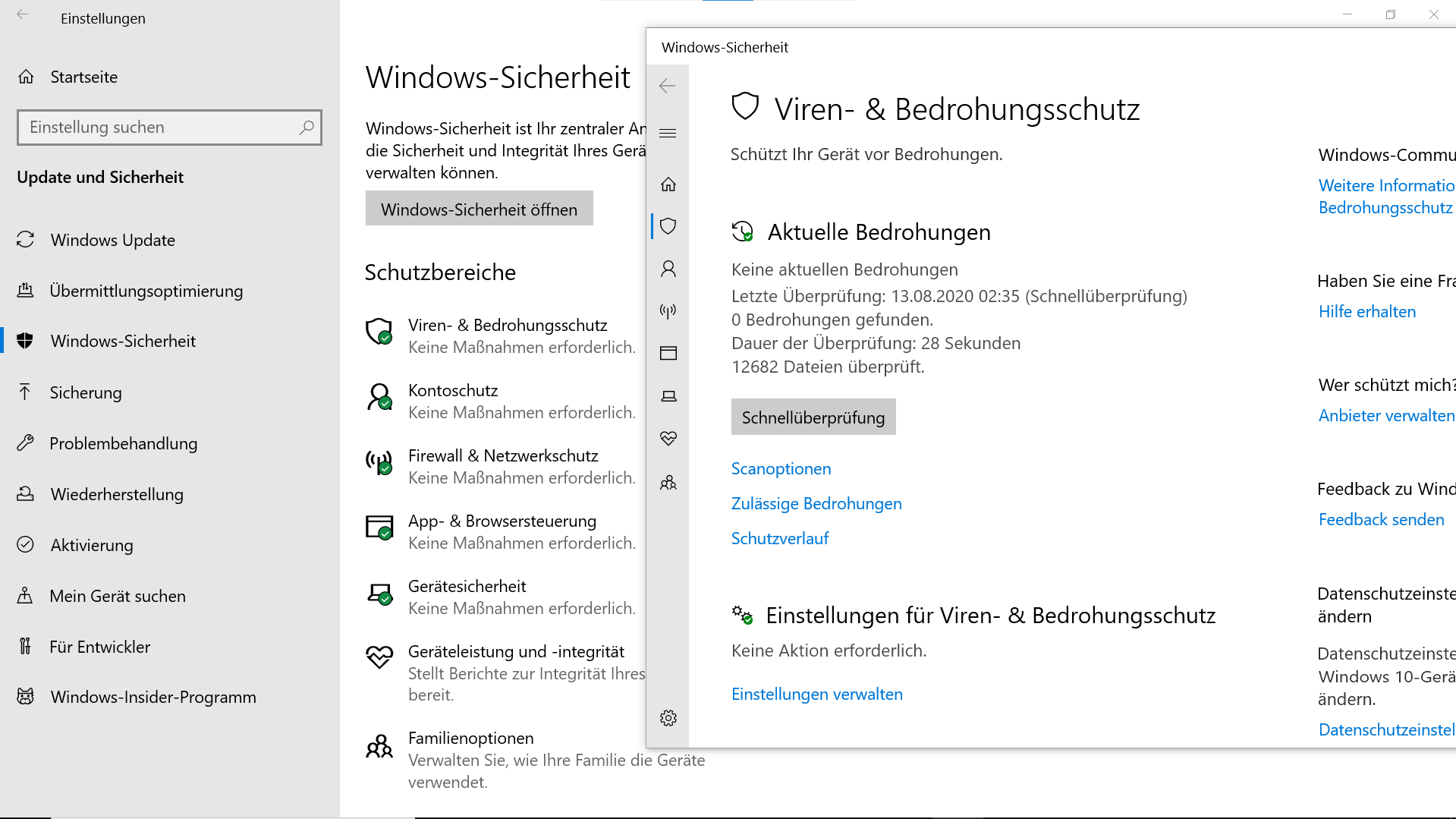Open Scanoptionen link
The image size is (1456, 819).
781,468
